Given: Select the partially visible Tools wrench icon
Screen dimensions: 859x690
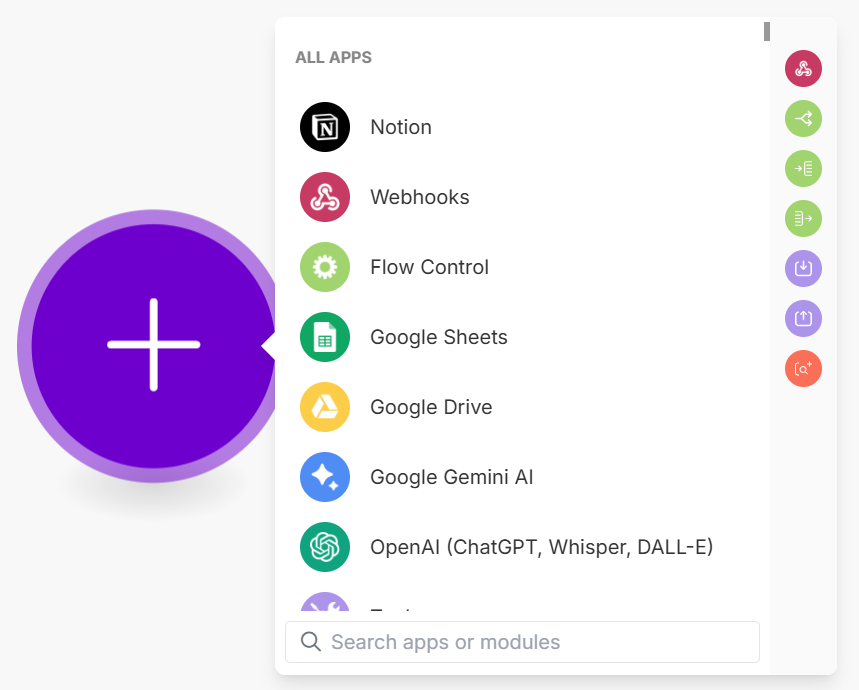Looking at the screenshot, I should [325, 602].
